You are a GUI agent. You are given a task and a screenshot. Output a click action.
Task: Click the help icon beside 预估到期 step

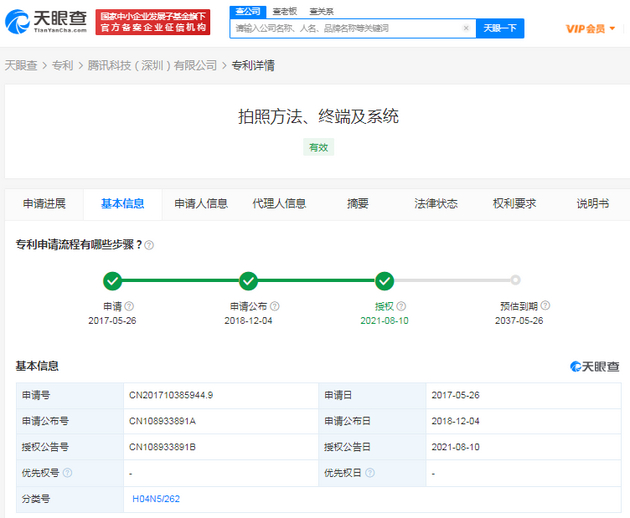tap(546, 306)
